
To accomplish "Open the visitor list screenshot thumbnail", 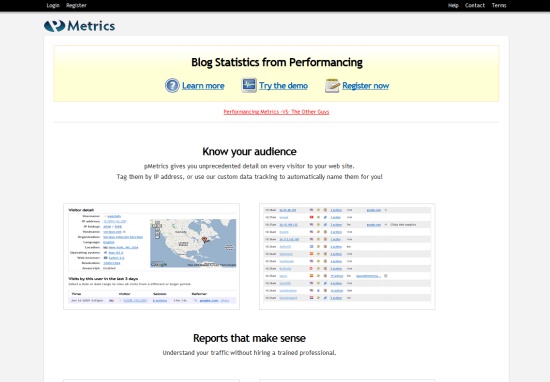I will [347, 256].
